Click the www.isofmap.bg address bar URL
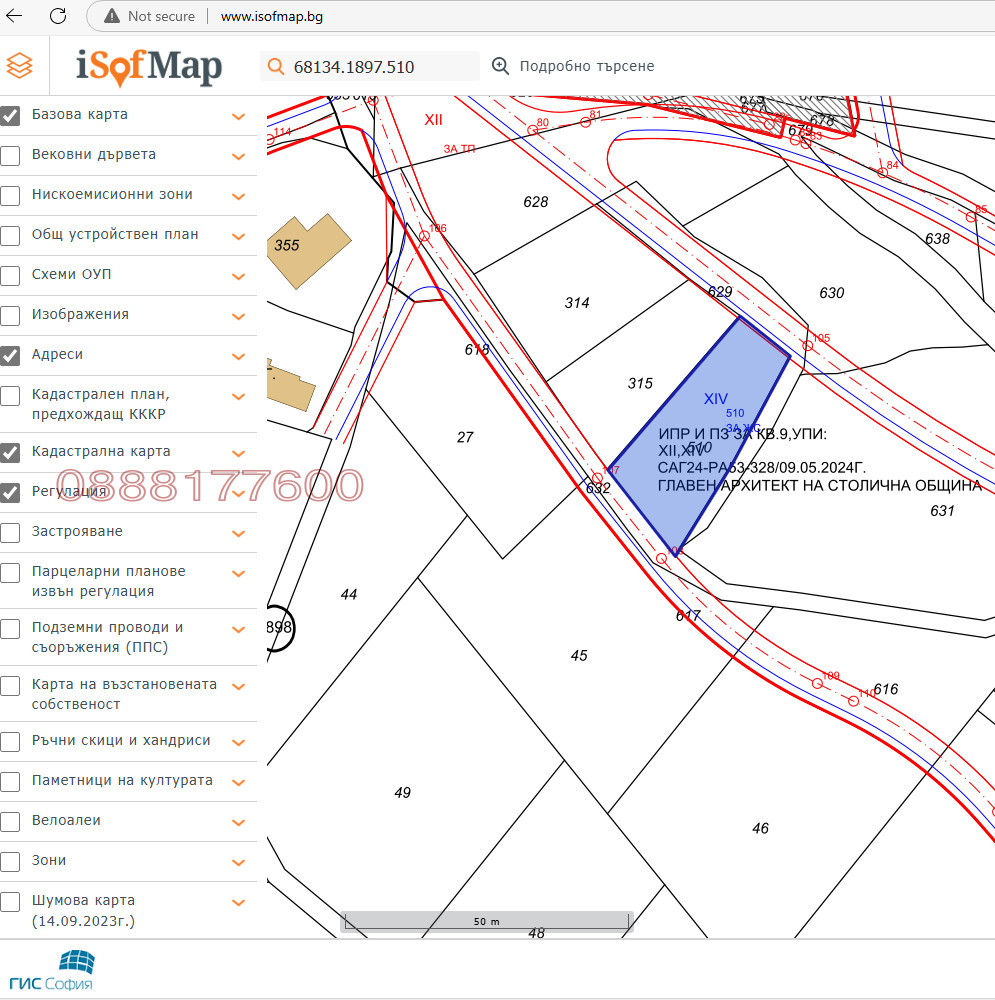Viewport: 995px width, 1000px height. pos(271,16)
